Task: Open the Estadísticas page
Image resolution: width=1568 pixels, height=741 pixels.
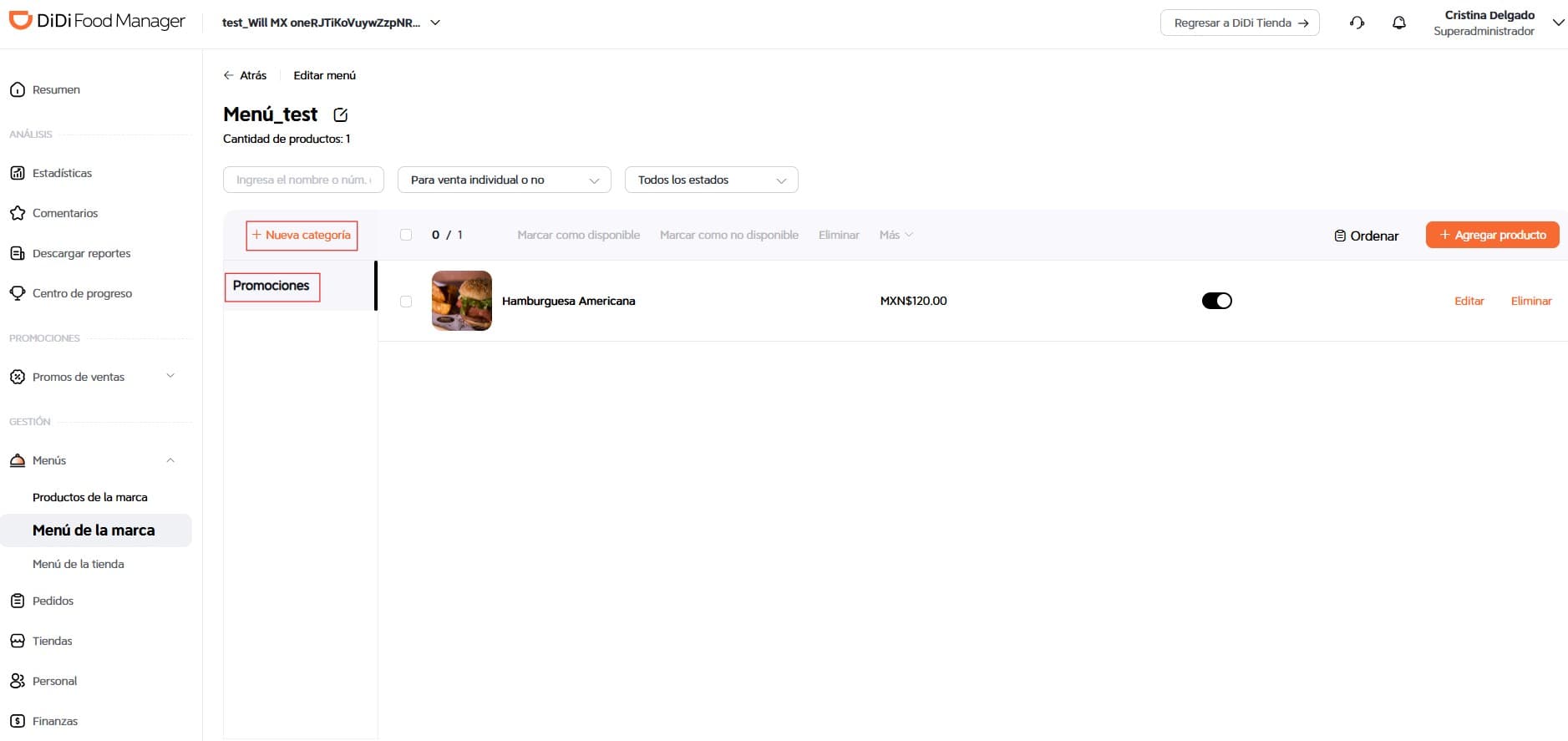Action: (63, 173)
